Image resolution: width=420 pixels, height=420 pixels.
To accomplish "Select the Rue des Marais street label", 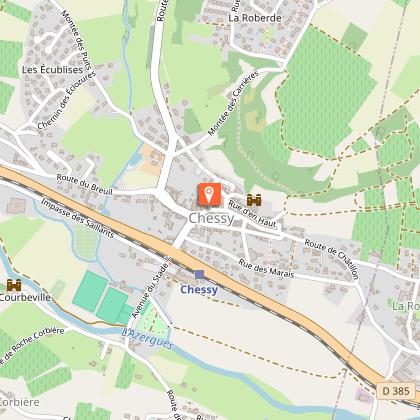I will pos(266,269).
